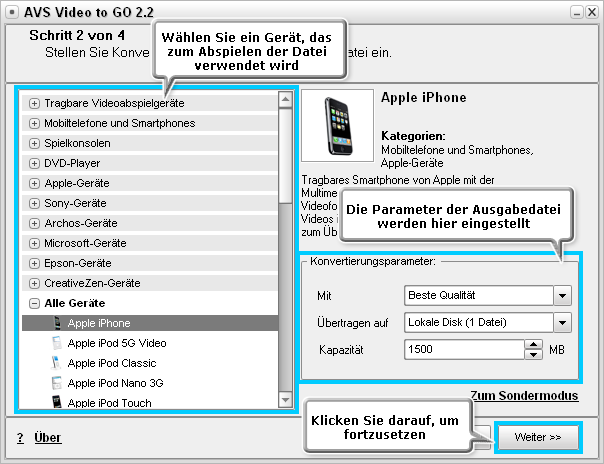
Task: Click the Lokale Disk (1 Datei) combo field
Action: point(479,323)
